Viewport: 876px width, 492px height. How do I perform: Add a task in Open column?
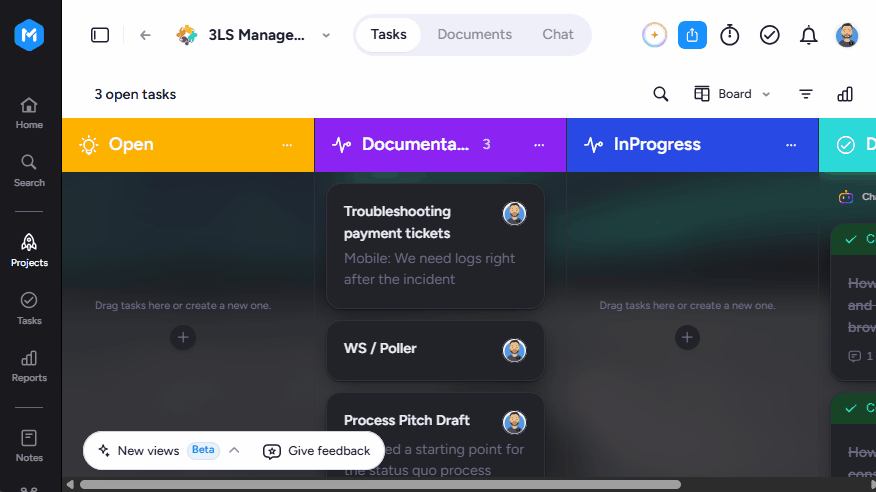click(183, 337)
